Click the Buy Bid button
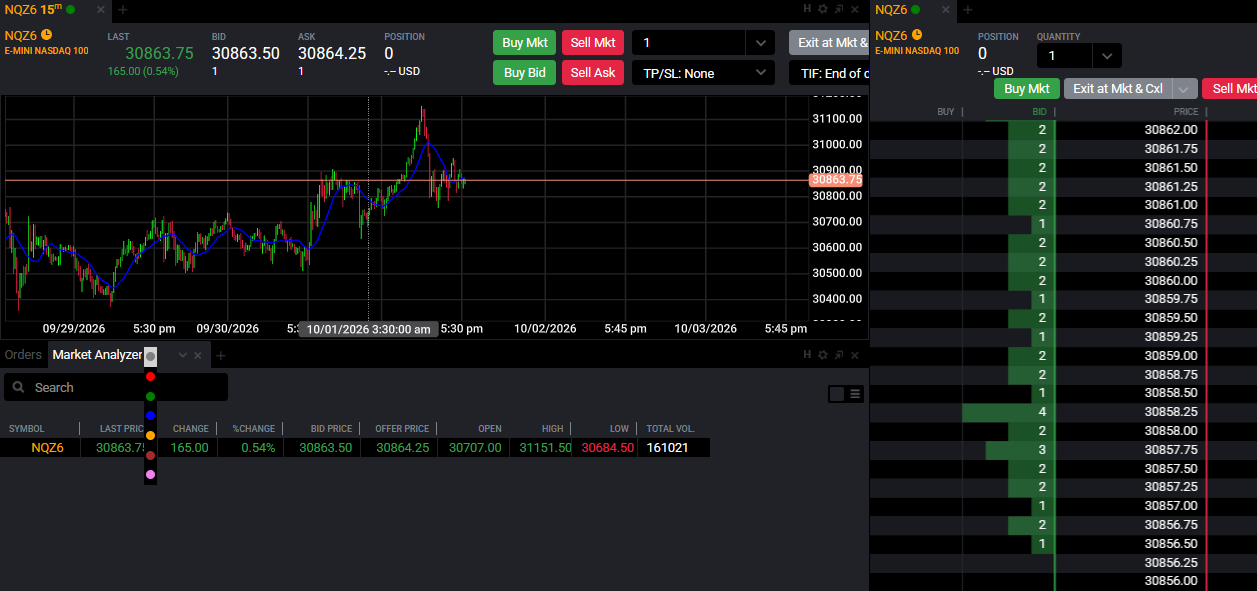 (x=524, y=73)
